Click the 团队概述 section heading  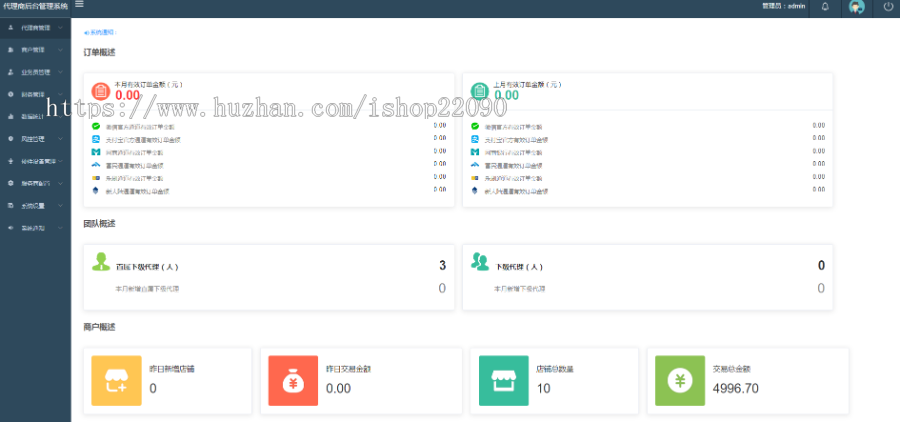pos(99,224)
